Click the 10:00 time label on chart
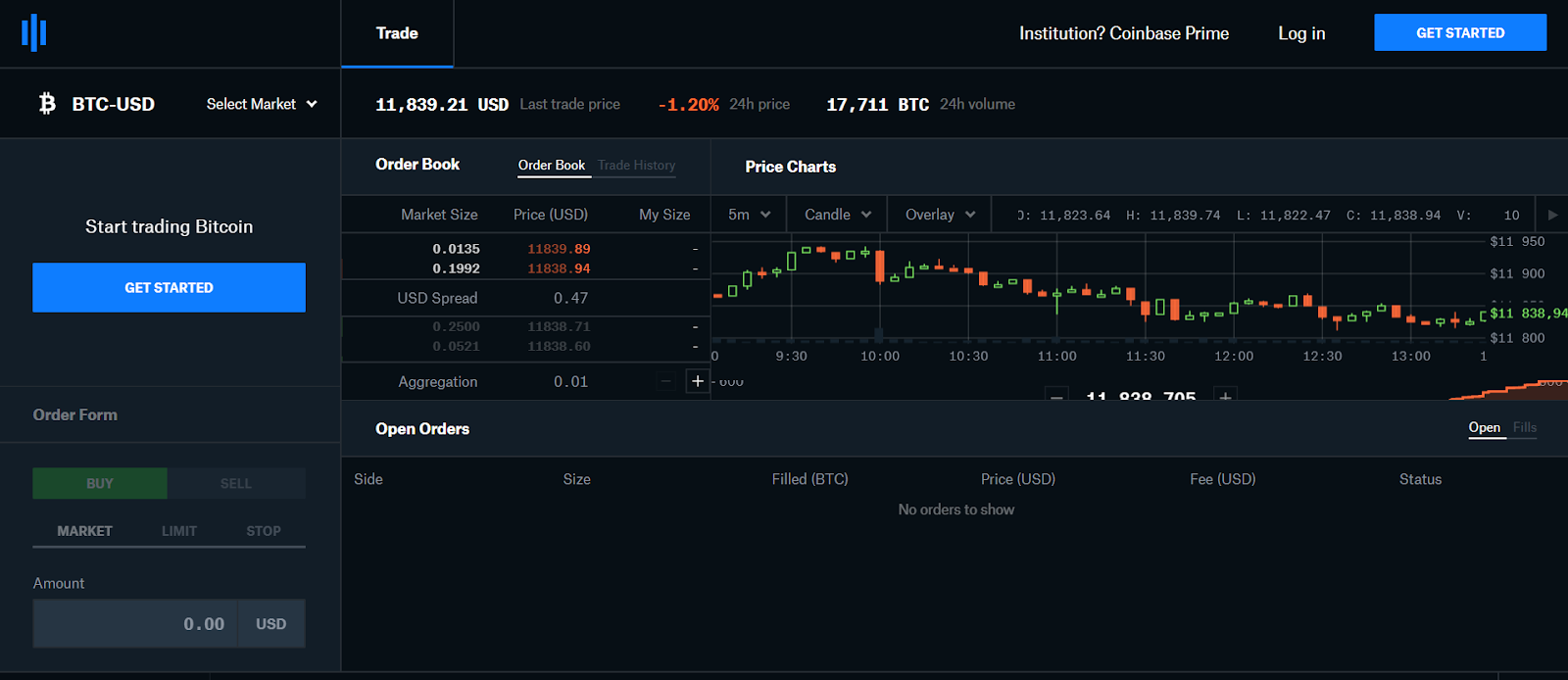1568x680 pixels. [880, 356]
